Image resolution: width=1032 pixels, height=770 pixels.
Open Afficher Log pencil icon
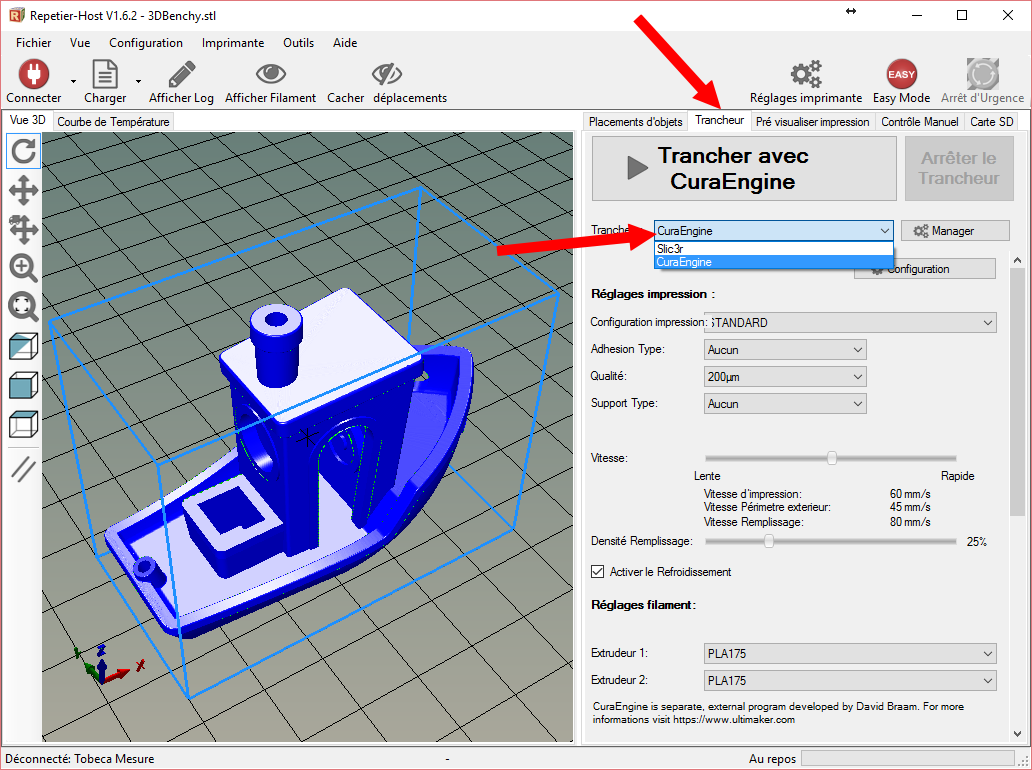click(x=181, y=74)
